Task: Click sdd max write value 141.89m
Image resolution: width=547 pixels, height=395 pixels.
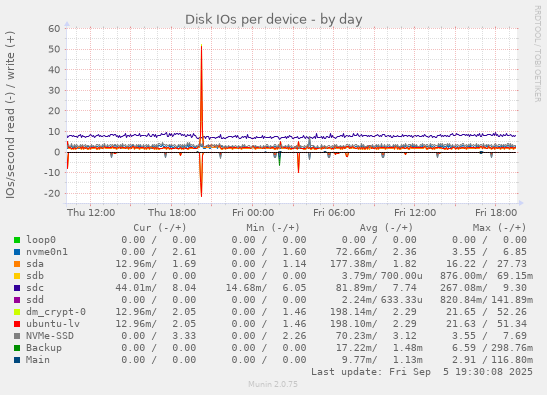Action: pos(512,300)
